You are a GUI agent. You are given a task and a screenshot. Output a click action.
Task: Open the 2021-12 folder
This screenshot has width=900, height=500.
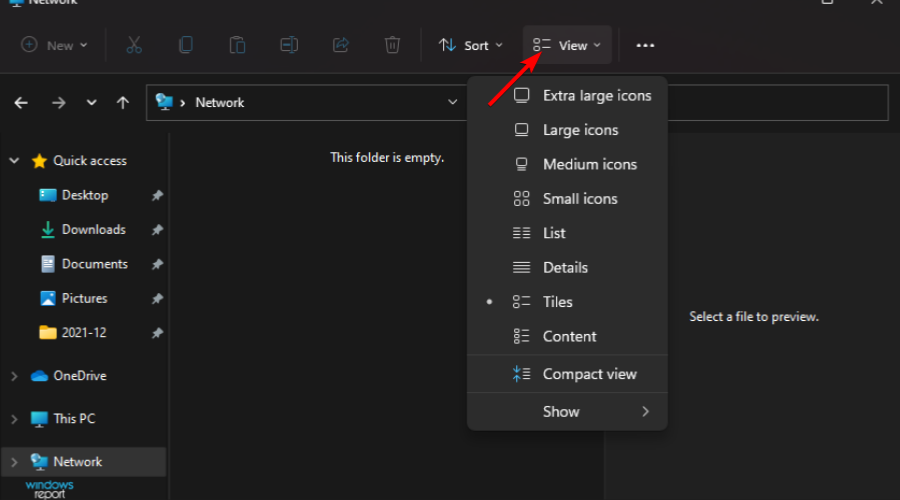click(x=84, y=333)
